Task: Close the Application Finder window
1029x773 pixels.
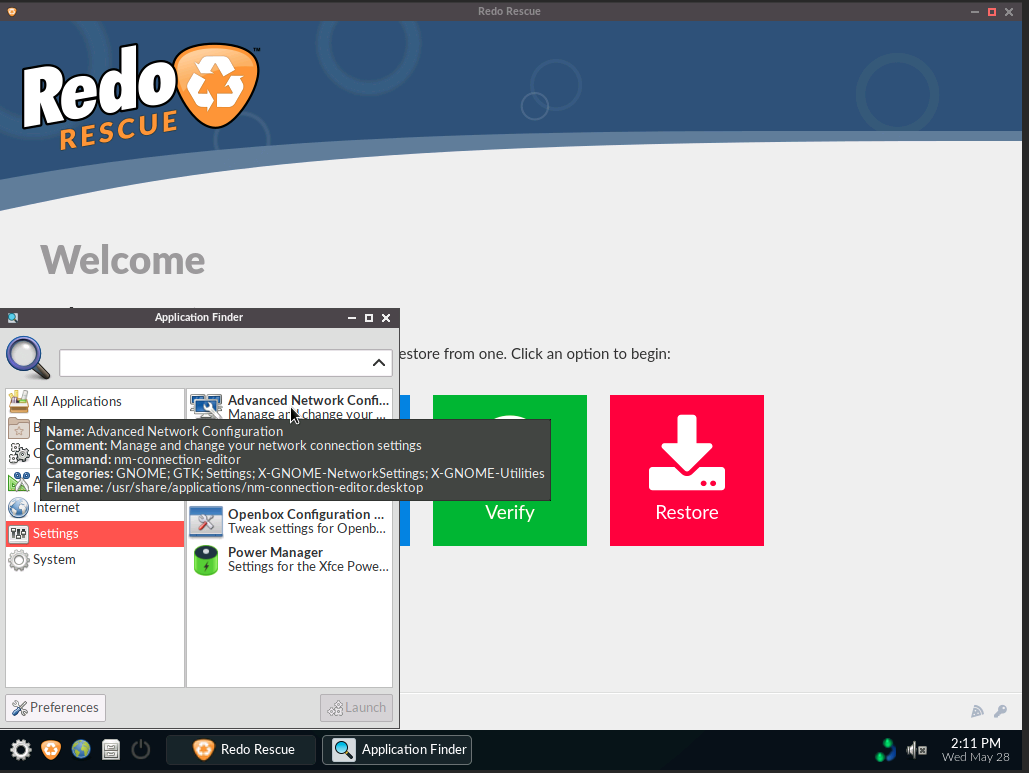Action: pyautogui.click(x=386, y=318)
